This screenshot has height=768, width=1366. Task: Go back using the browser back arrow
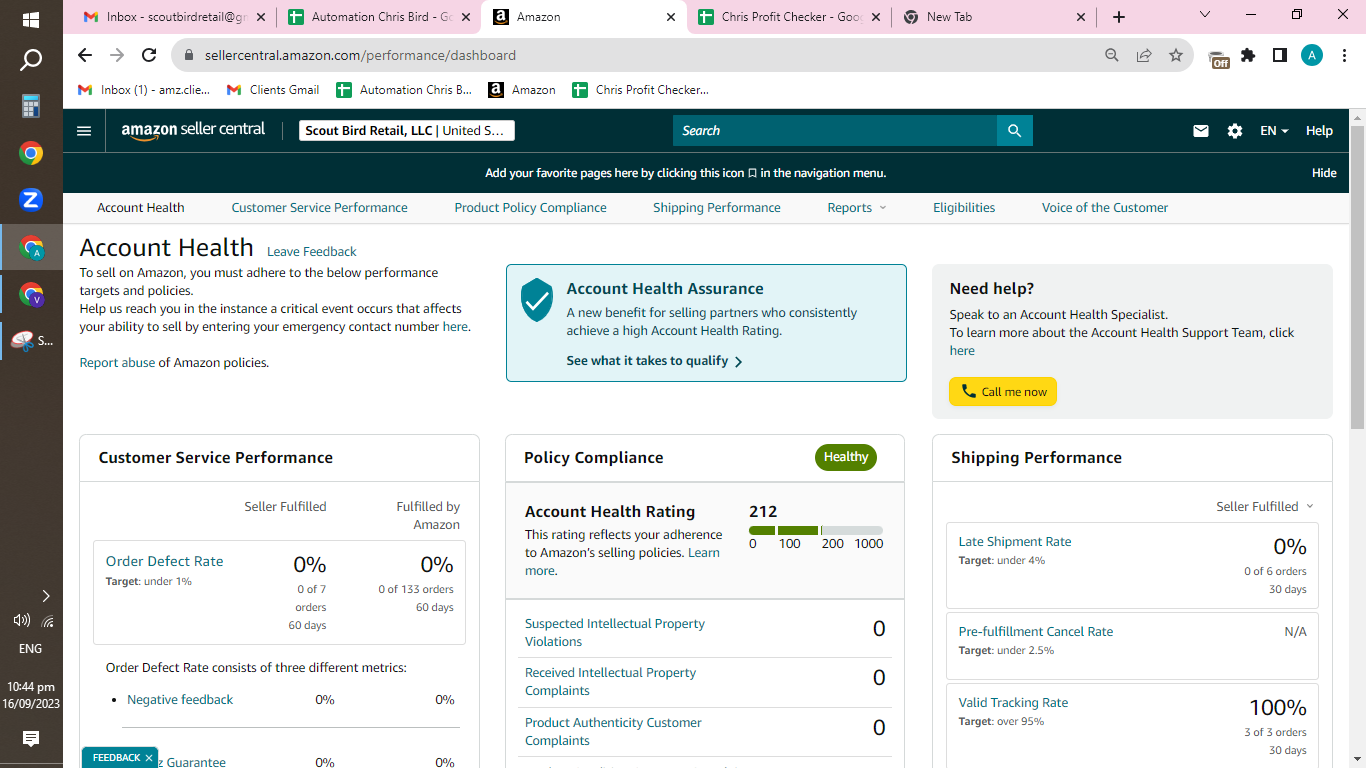(85, 56)
